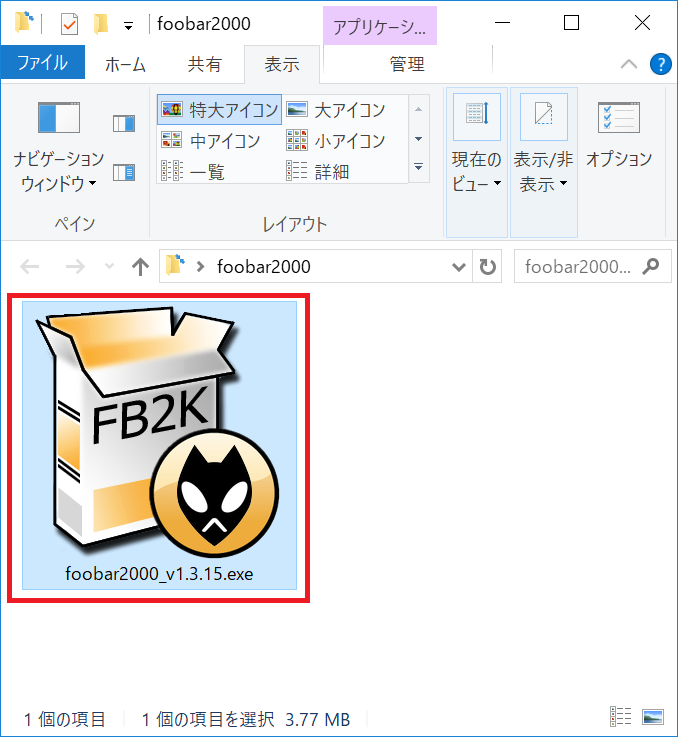Open Help with the question mark icon
The height and width of the screenshot is (737, 678).
tap(661, 64)
